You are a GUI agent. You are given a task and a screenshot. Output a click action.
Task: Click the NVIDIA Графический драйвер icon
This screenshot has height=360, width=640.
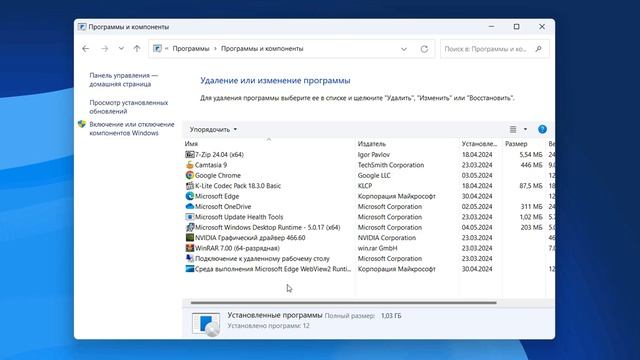(189, 238)
